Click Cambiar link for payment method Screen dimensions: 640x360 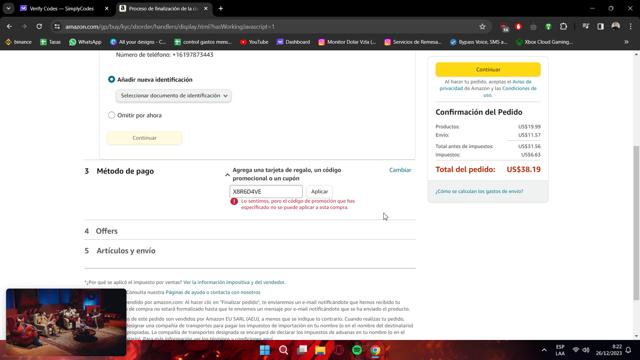pos(400,170)
